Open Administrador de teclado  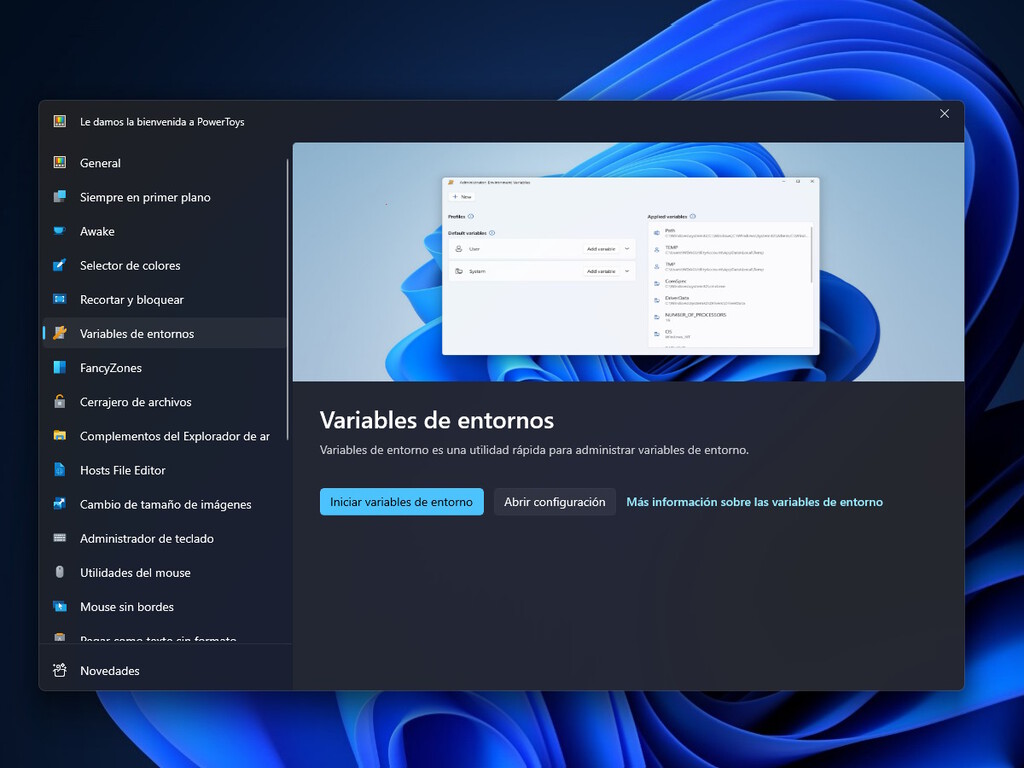(164, 538)
